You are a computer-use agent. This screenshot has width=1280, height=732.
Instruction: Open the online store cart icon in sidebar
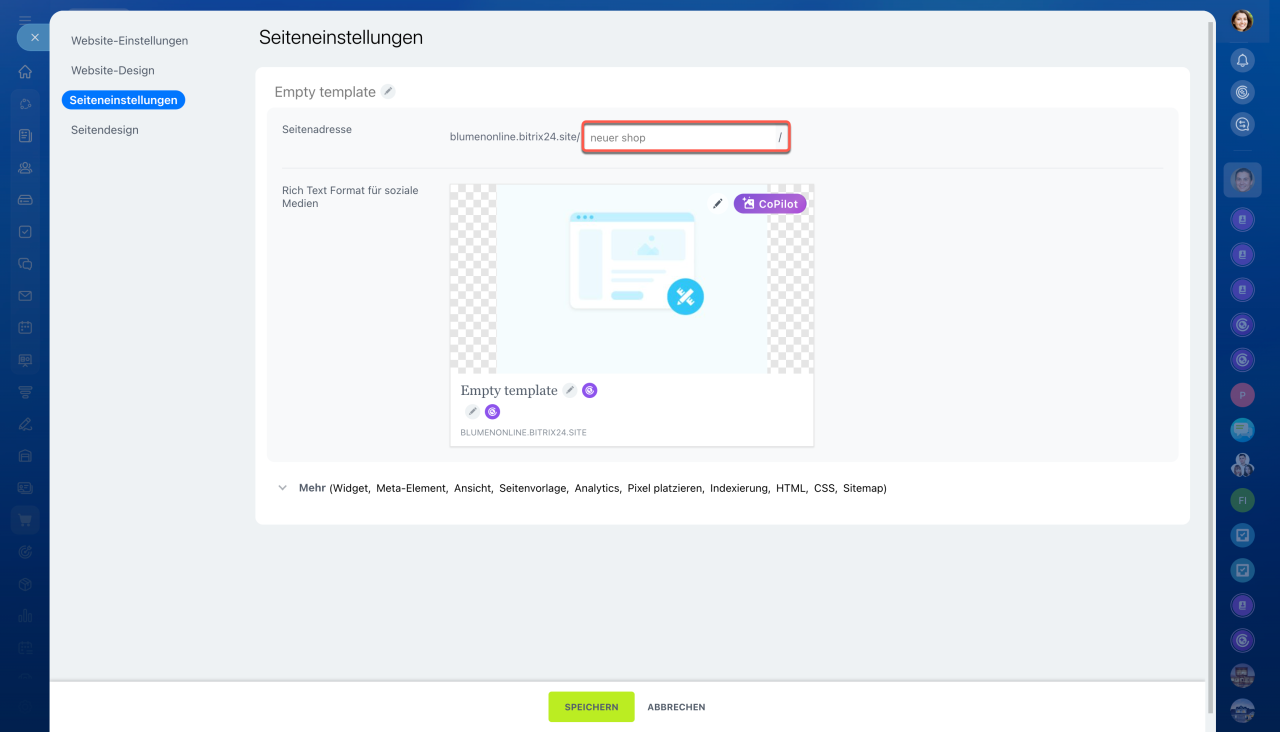[x=25, y=520]
